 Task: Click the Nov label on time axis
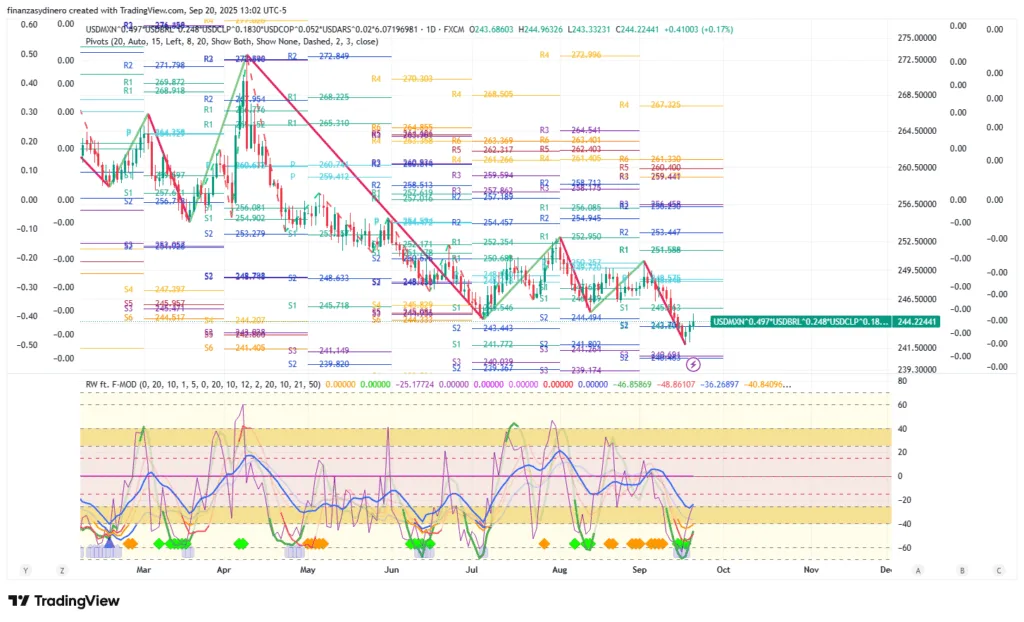810,570
